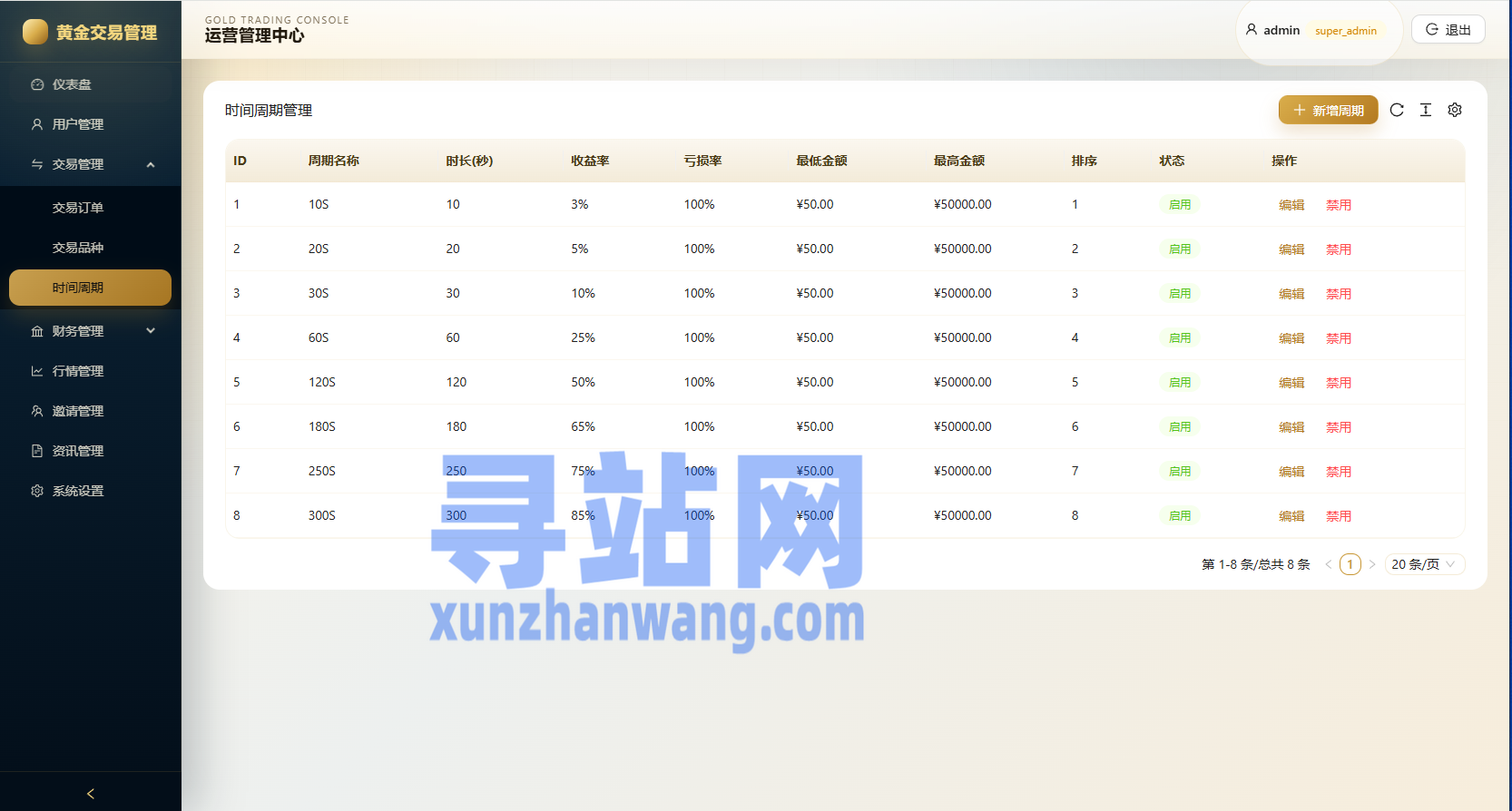Open 用户管理 menu item

click(91, 124)
